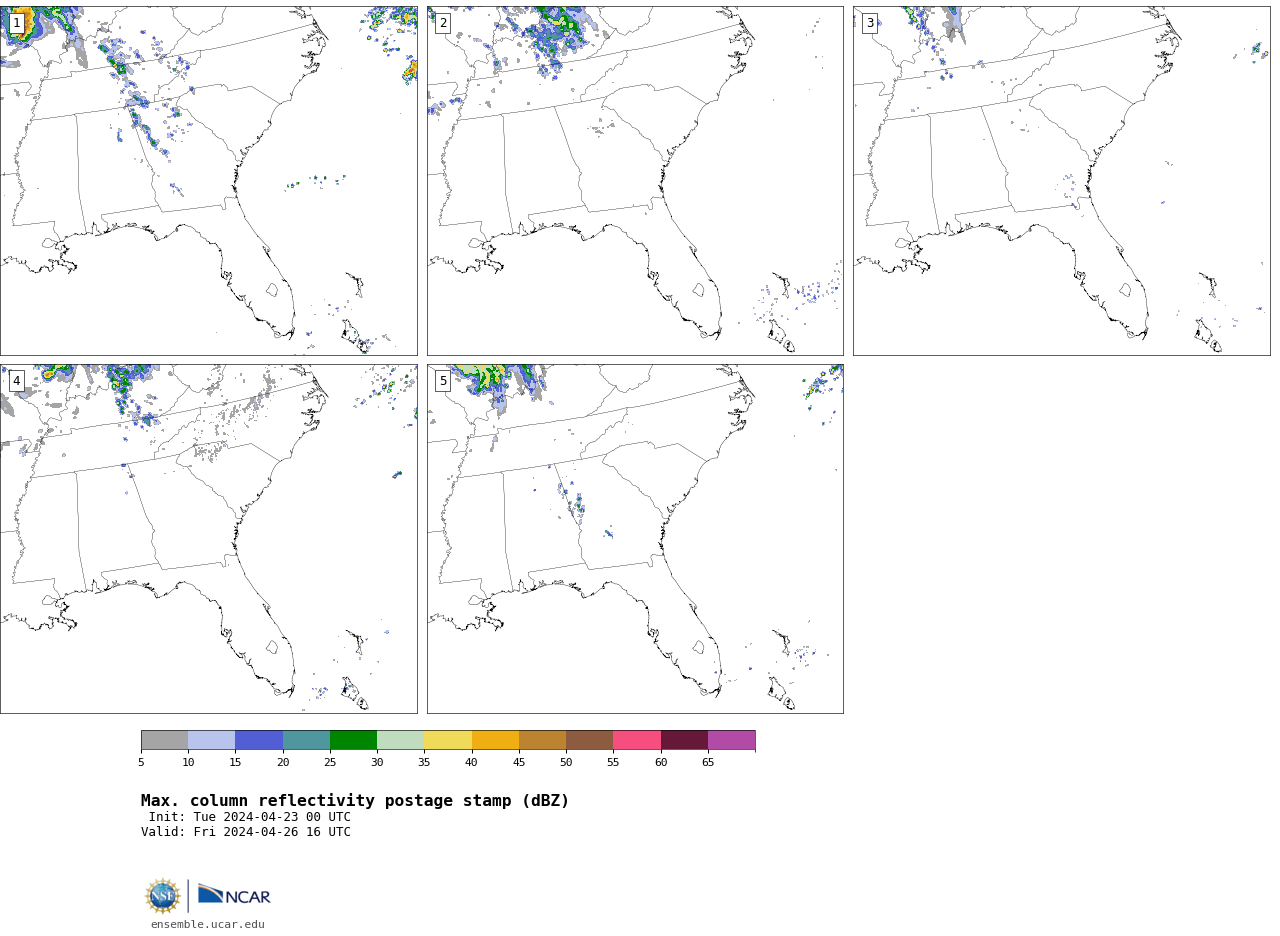
Task: Open the ensemble.ucar.edu link
Action: [208, 924]
